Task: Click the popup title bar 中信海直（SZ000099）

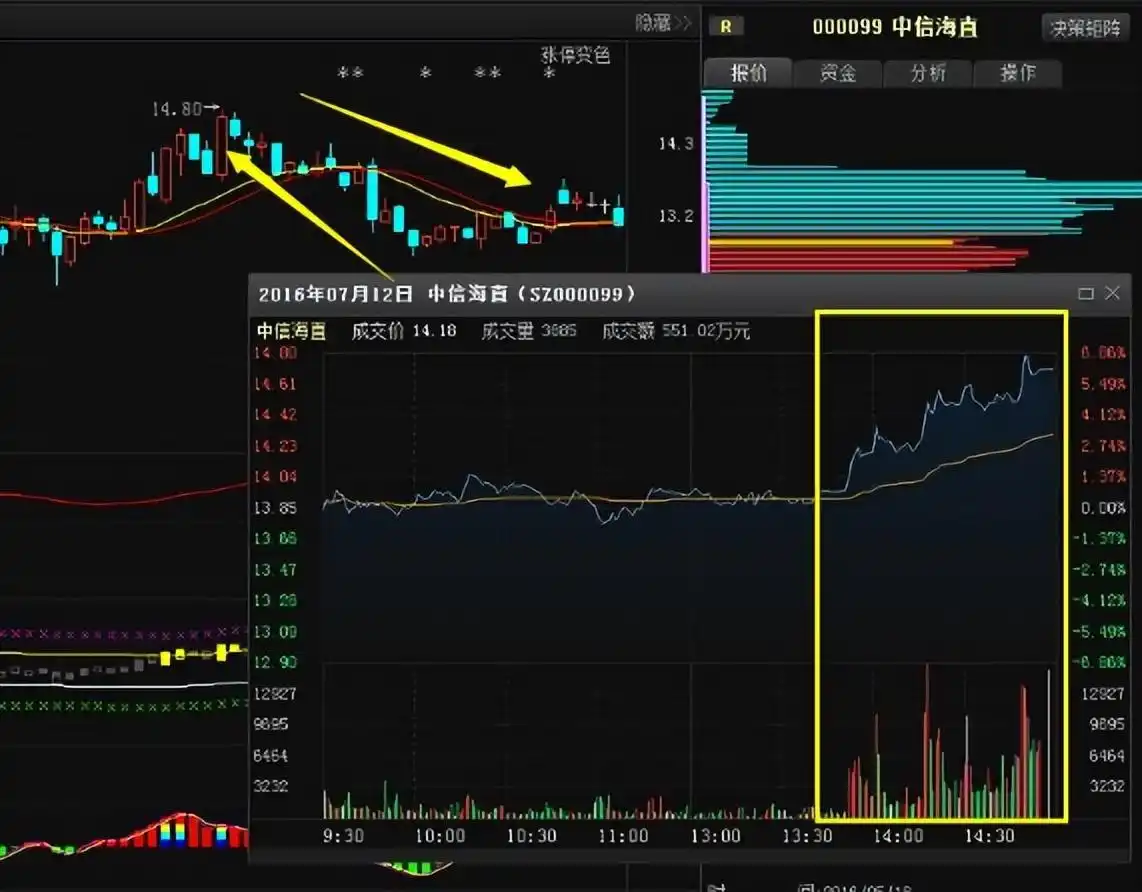Action: (x=530, y=294)
